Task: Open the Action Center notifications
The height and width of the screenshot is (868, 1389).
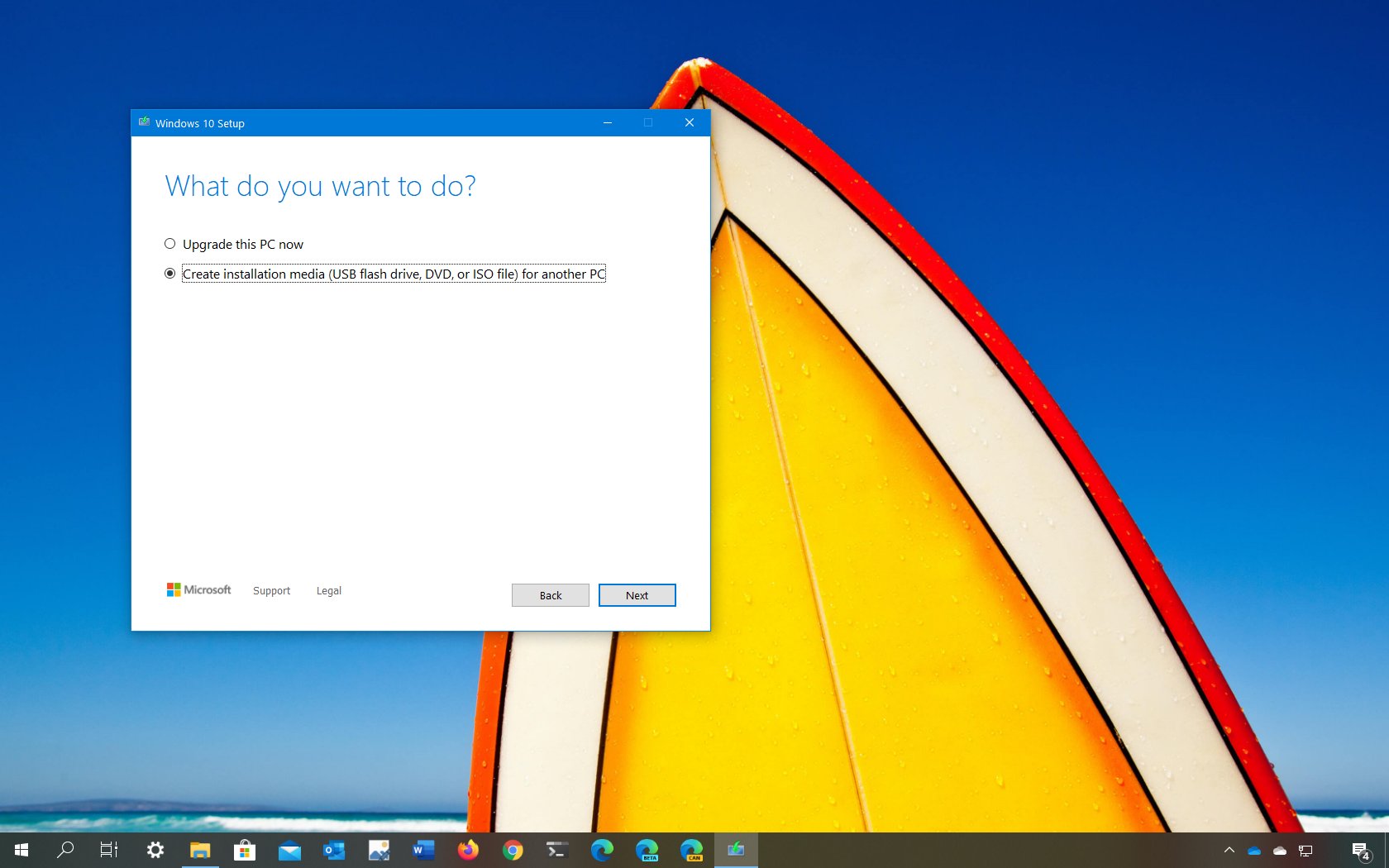Action: [x=1360, y=850]
